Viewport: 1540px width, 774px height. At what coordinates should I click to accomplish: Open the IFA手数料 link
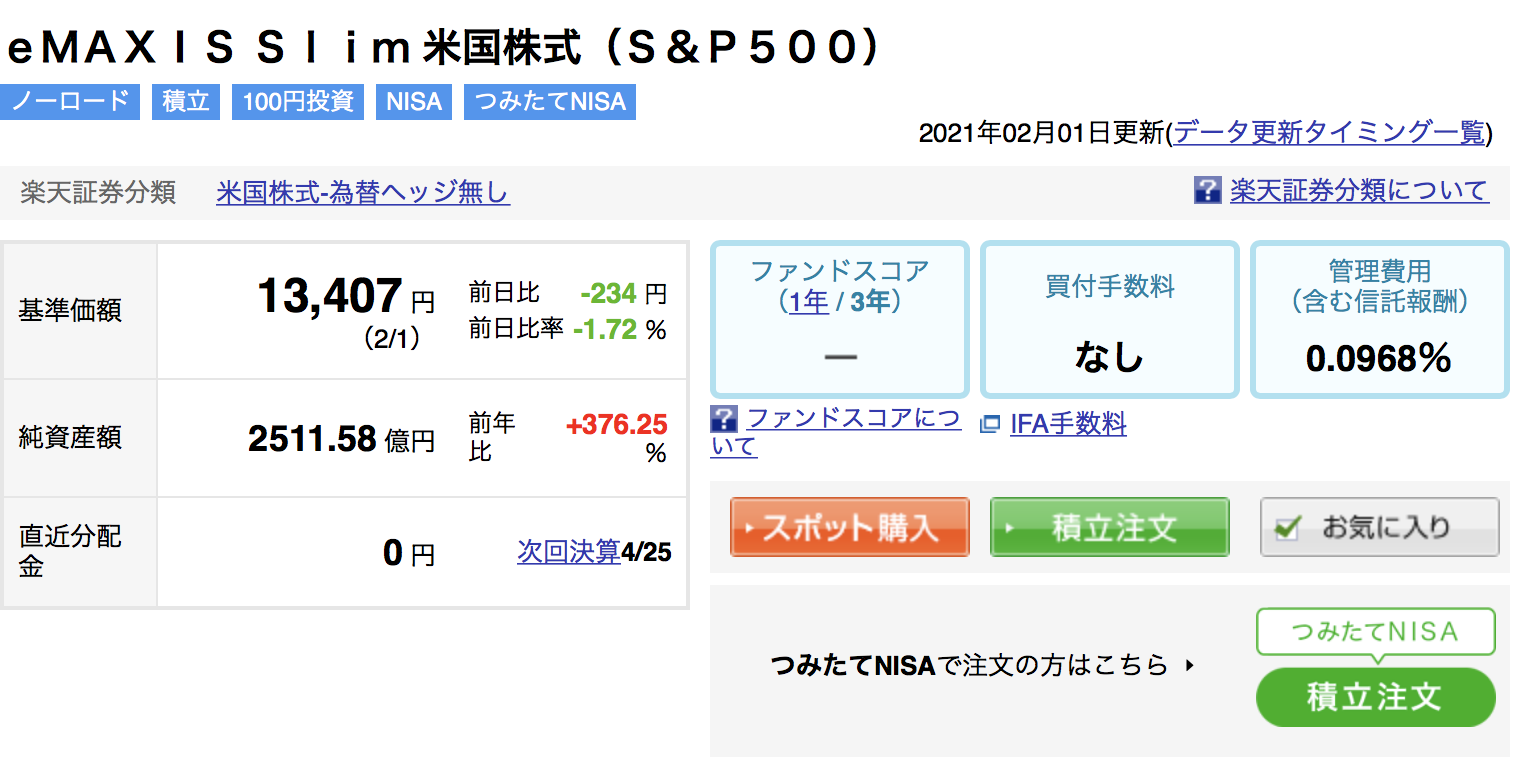pyautogui.click(x=1068, y=424)
